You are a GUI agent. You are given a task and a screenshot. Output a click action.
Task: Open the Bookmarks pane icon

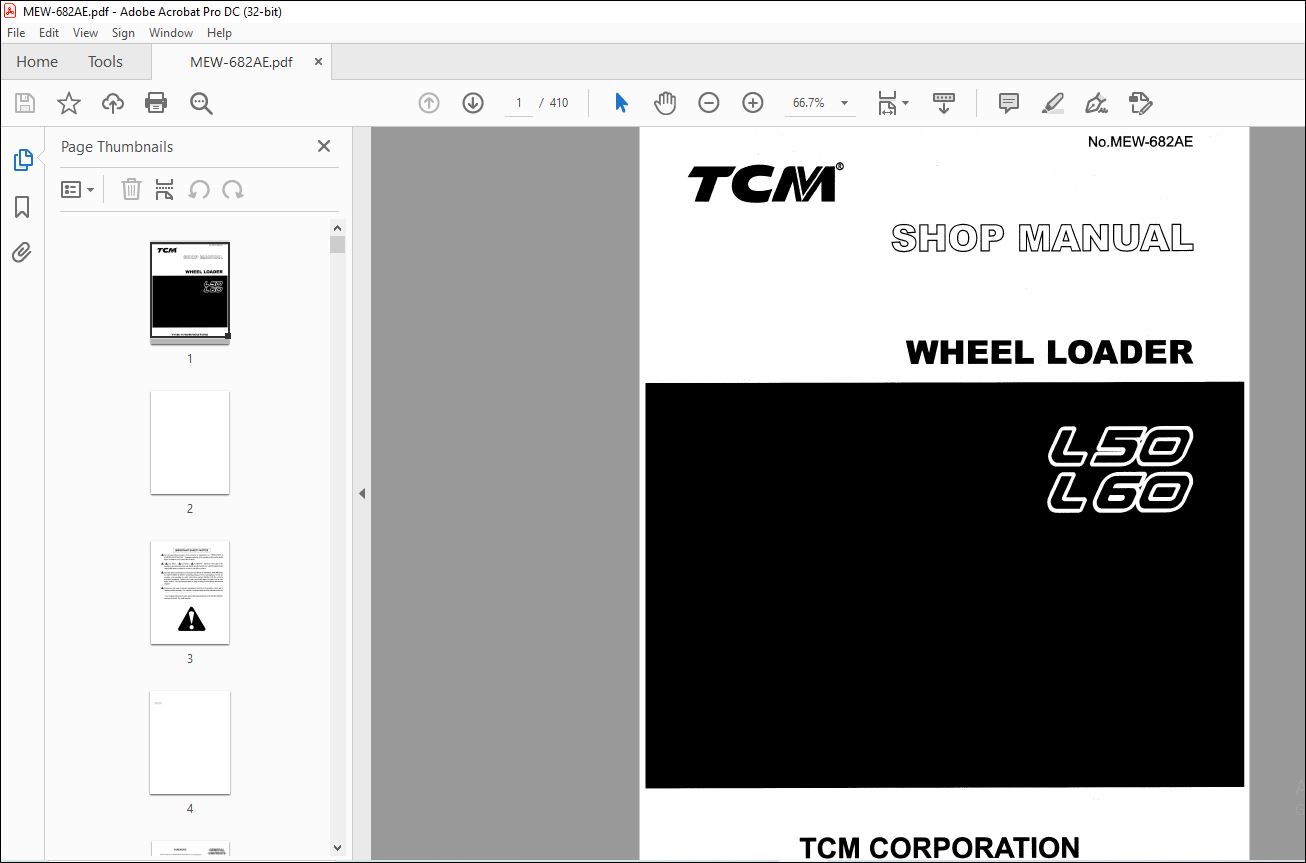click(22, 207)
